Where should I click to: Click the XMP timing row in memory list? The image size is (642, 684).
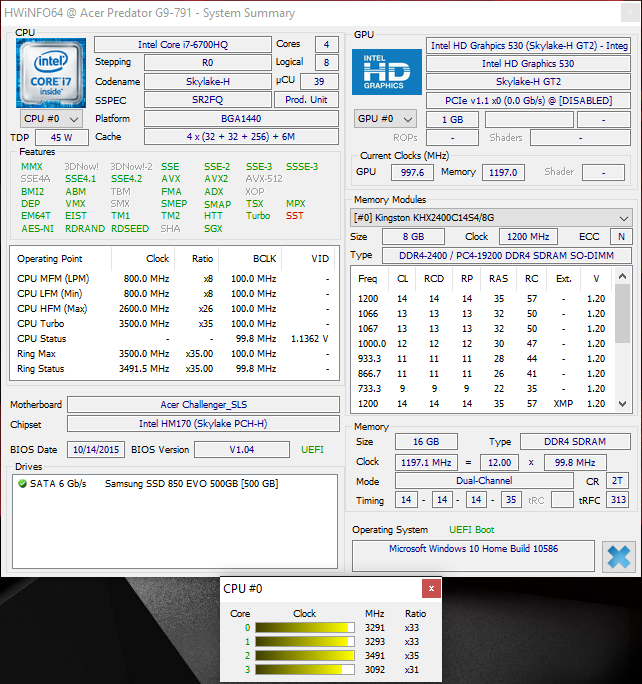pos(482,404)
